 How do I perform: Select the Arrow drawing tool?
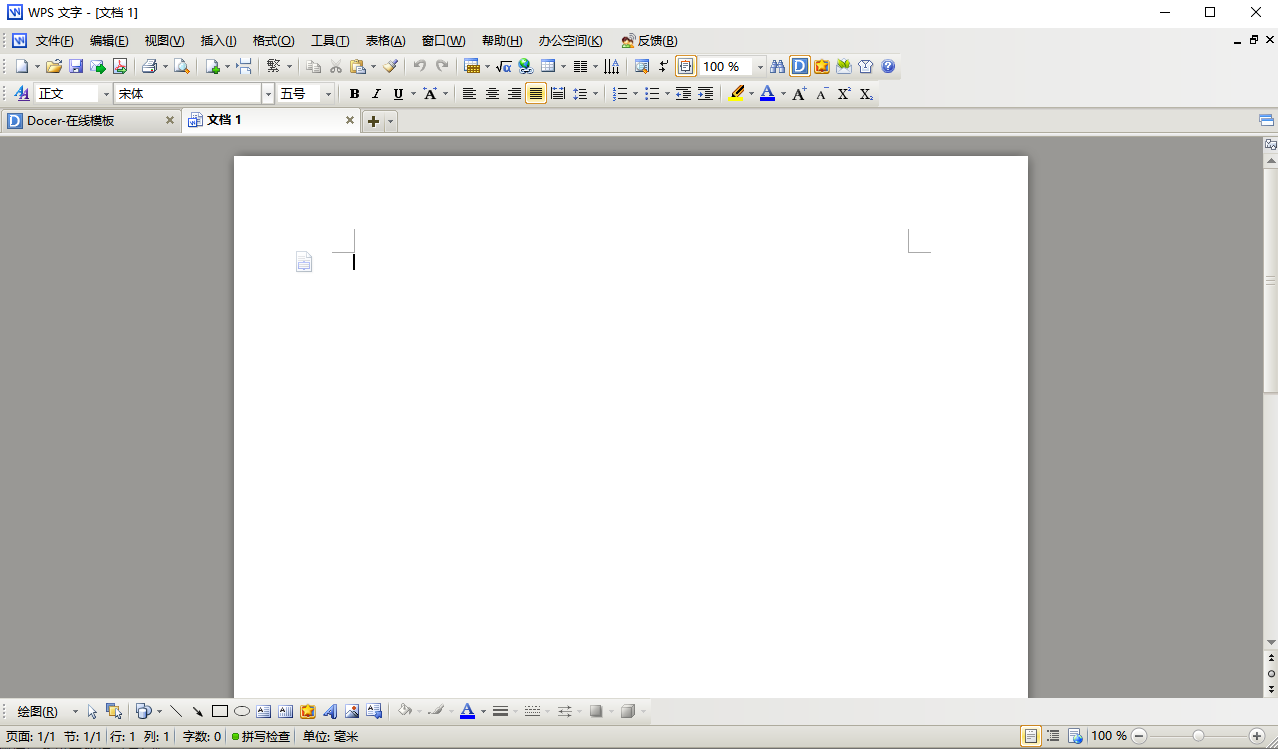[x=198, y=712]
